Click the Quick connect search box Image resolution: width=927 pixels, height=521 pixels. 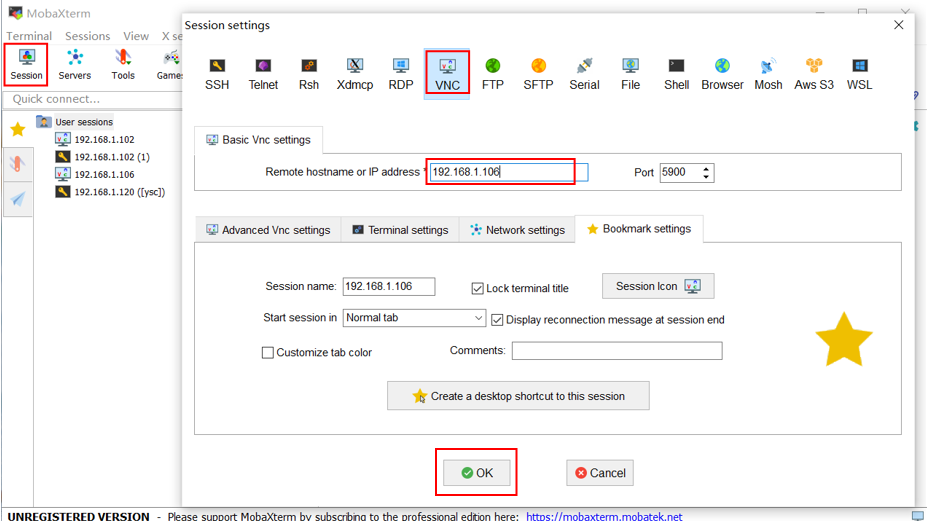click(x=93, y=99)
